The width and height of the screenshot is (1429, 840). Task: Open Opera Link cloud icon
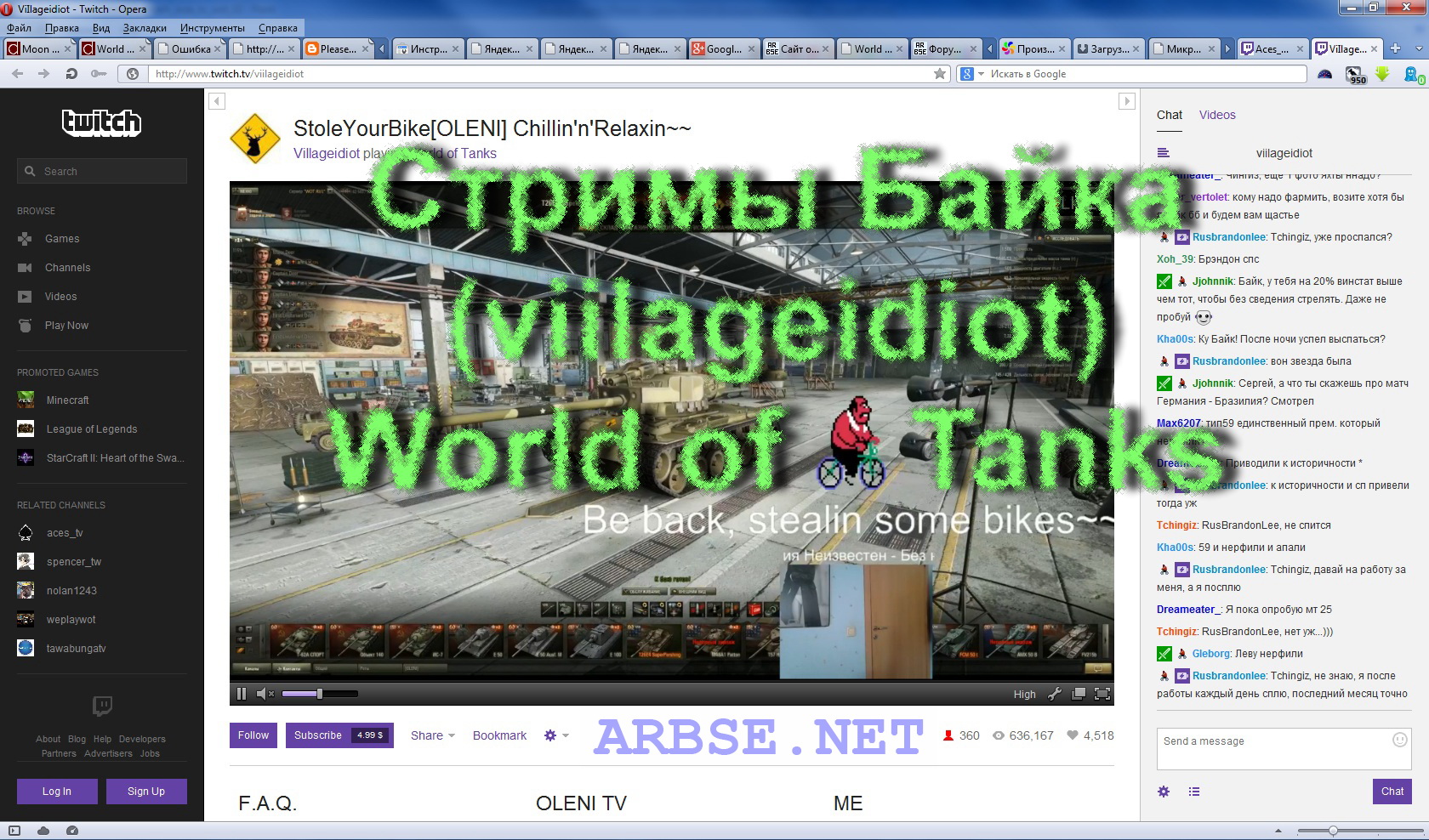[43, 831]
